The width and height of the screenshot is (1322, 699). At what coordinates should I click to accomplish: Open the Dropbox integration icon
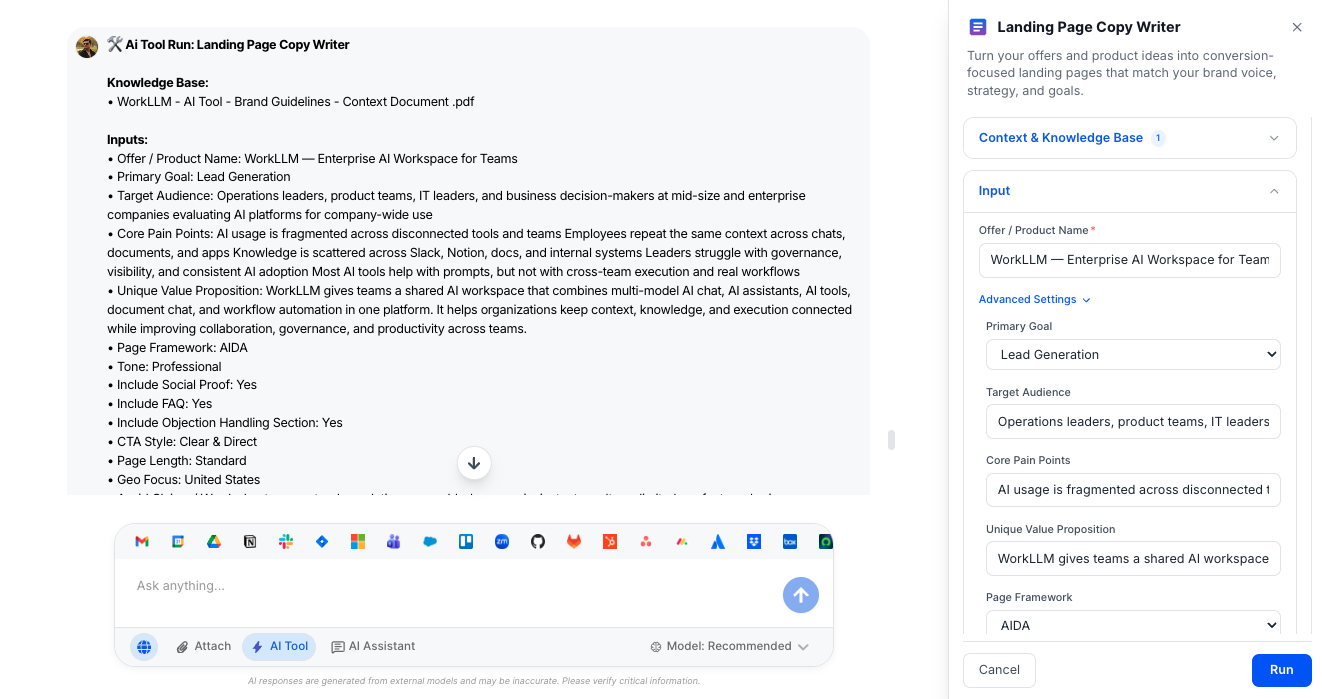(754, 541)
